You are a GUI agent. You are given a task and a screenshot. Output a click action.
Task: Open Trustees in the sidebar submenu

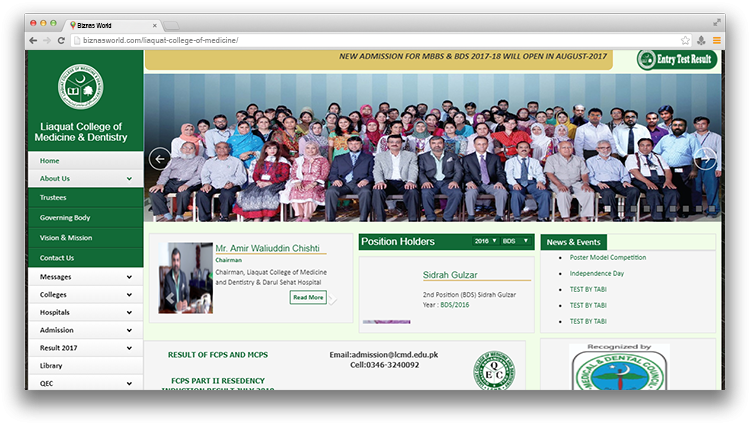pyautogui.click(x=53, y=198)
